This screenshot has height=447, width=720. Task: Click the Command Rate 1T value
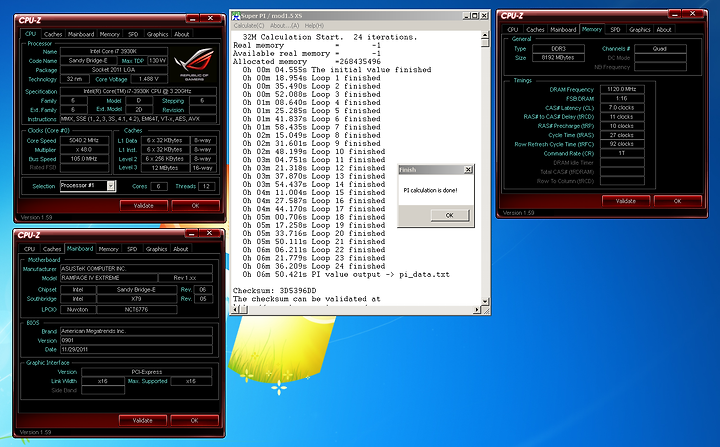[x=622, y=153]
